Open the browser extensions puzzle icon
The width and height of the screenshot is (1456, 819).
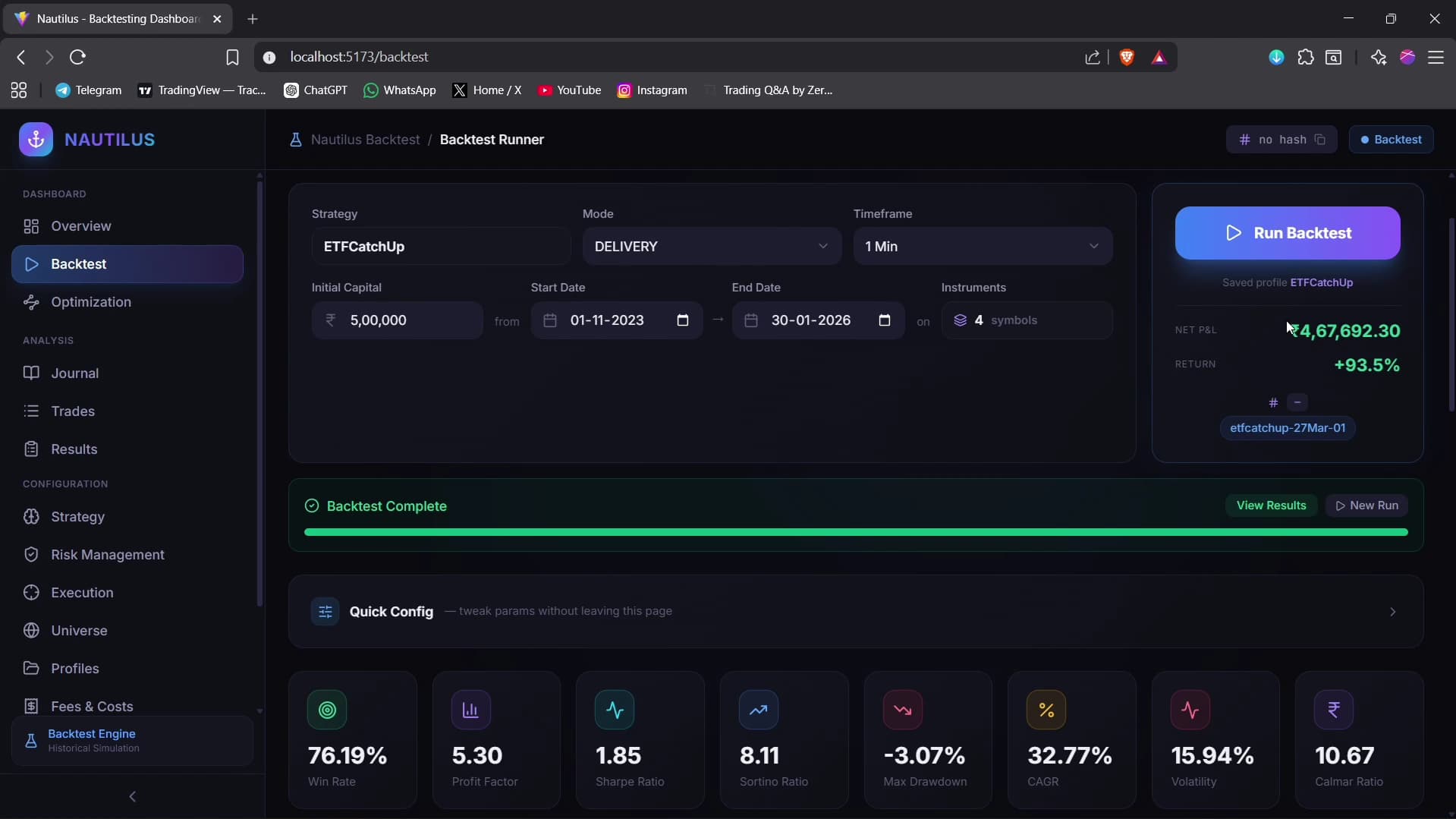point(1306,57)
